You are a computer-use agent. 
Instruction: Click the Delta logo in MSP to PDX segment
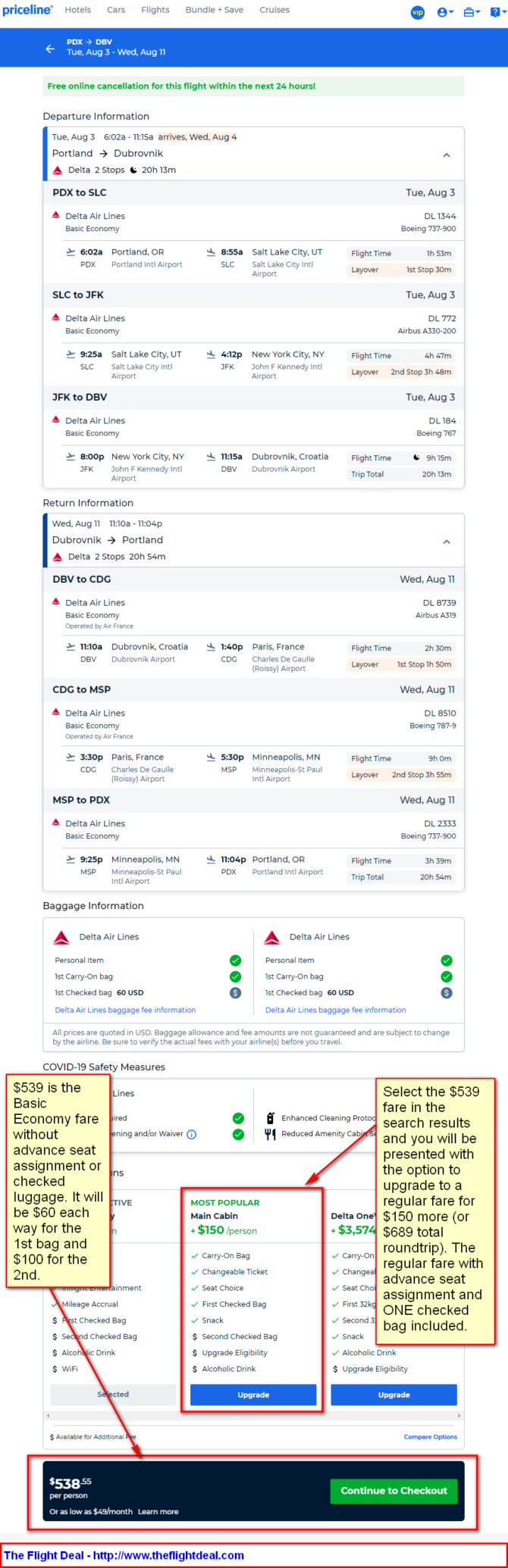point(55,823)
